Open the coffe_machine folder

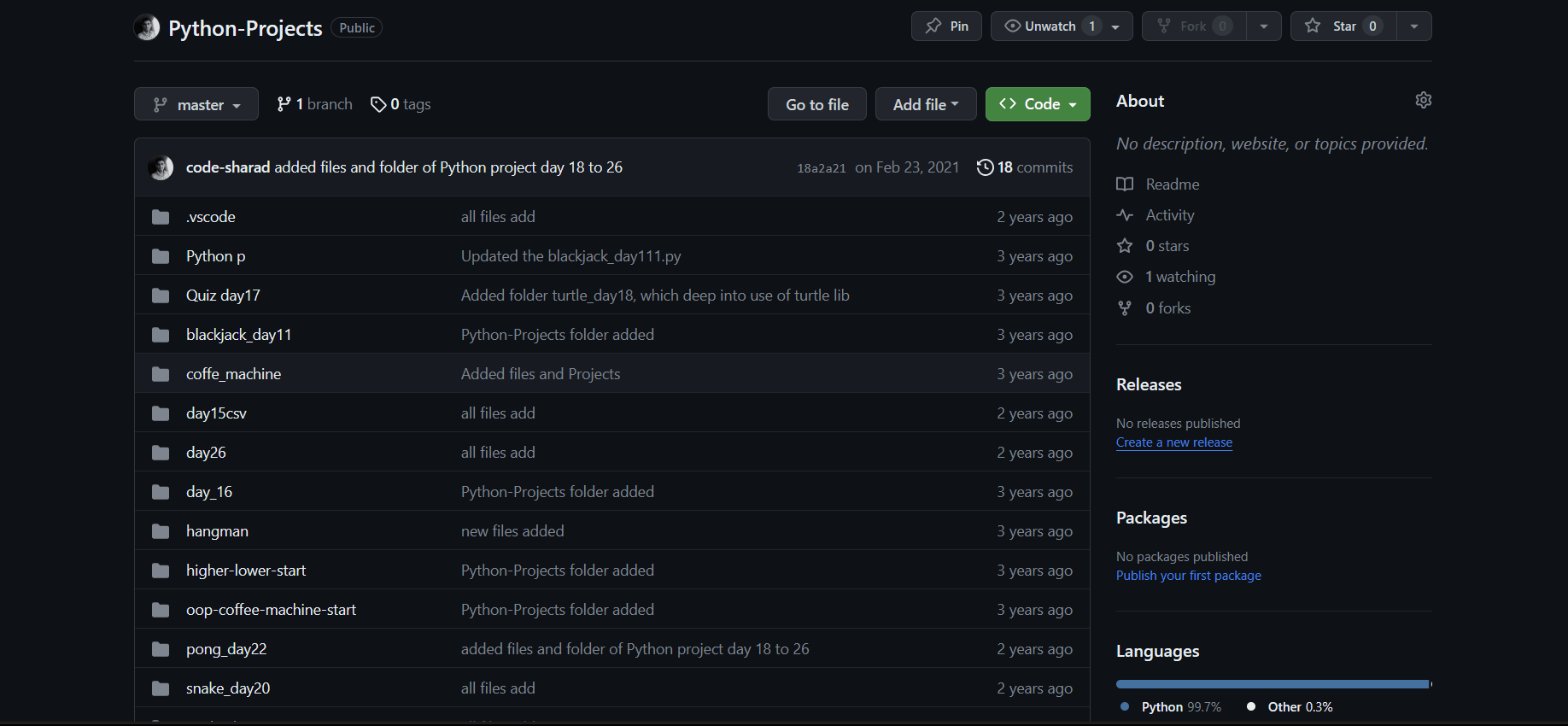tap(234, 374)
